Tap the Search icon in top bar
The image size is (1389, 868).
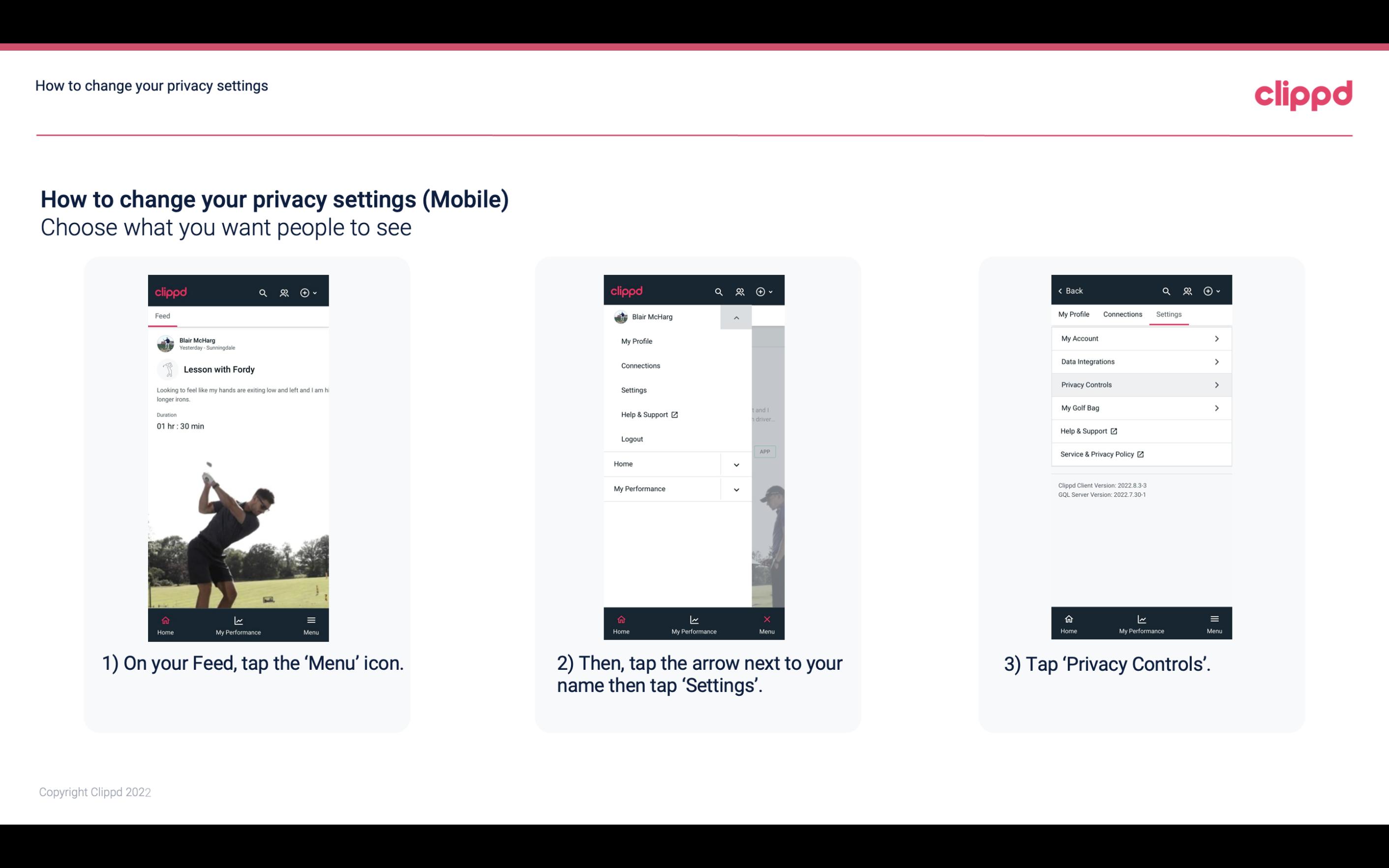(x=264, y=291)
